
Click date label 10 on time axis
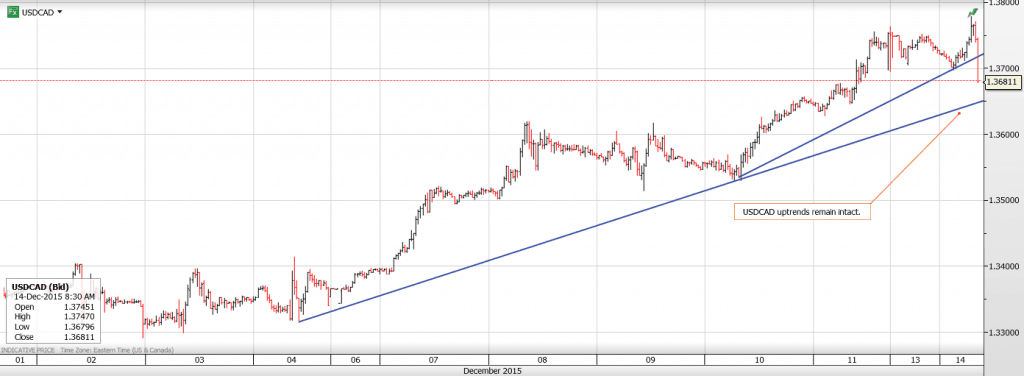(759, 360)
